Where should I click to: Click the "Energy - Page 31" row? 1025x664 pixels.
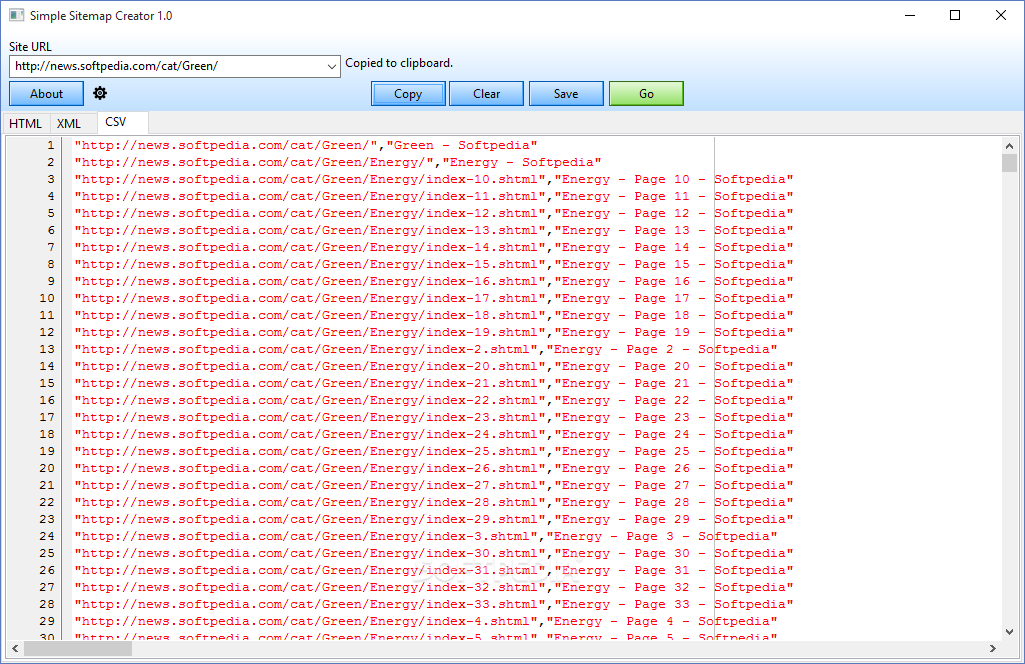(433, 570)
